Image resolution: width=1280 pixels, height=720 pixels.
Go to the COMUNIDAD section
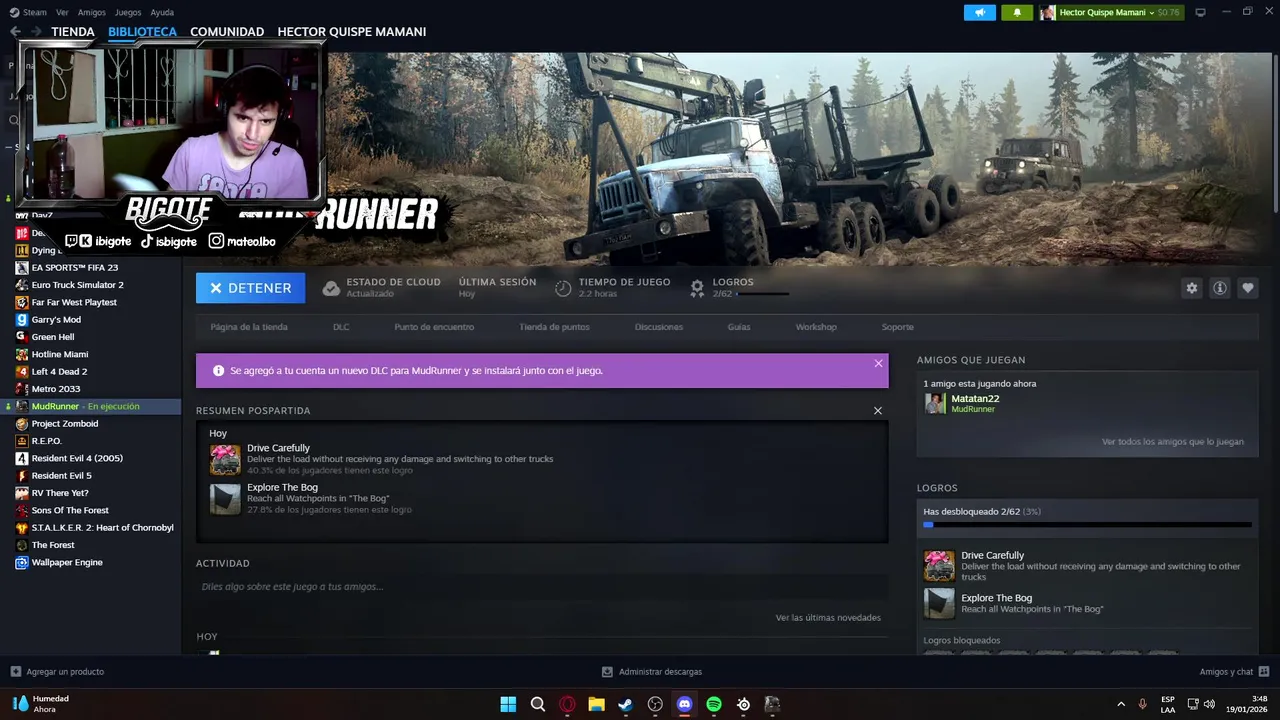tap(227, 31)
